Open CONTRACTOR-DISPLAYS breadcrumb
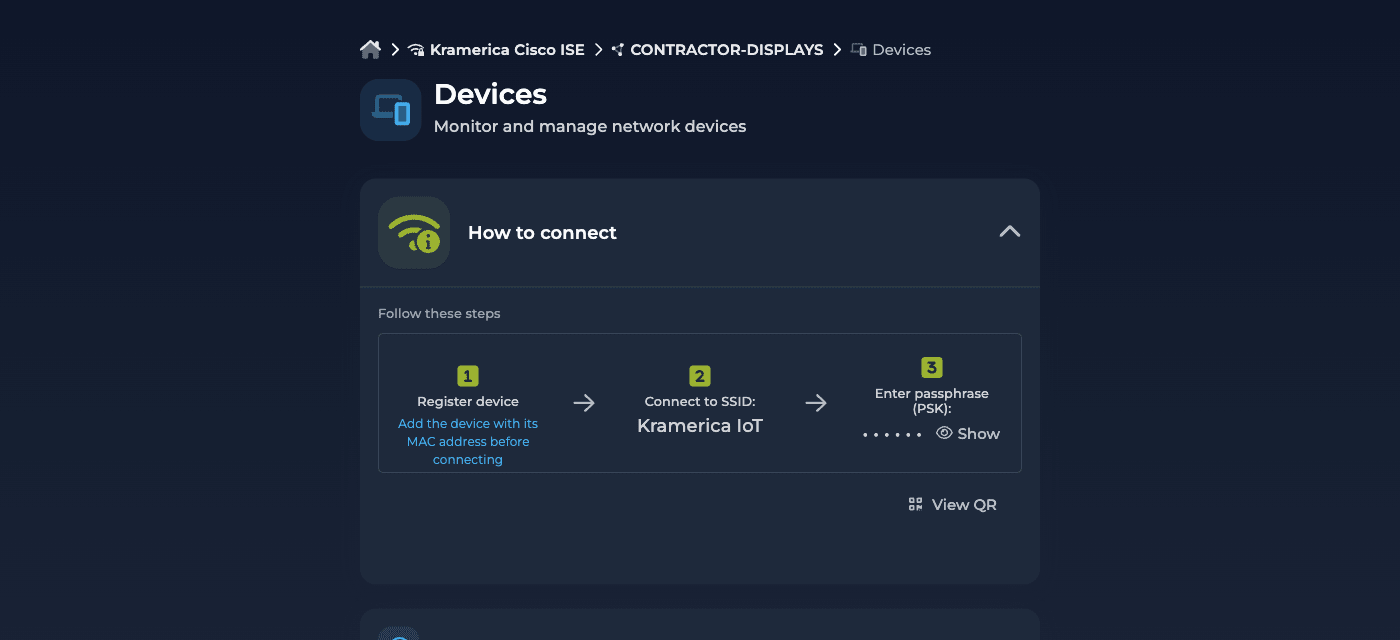 click(x=717, y=49)
